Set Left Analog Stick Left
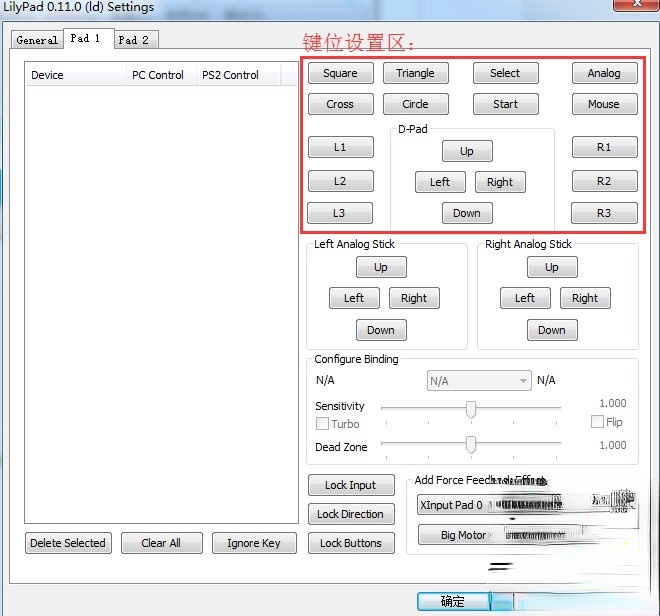 point(354,298)
